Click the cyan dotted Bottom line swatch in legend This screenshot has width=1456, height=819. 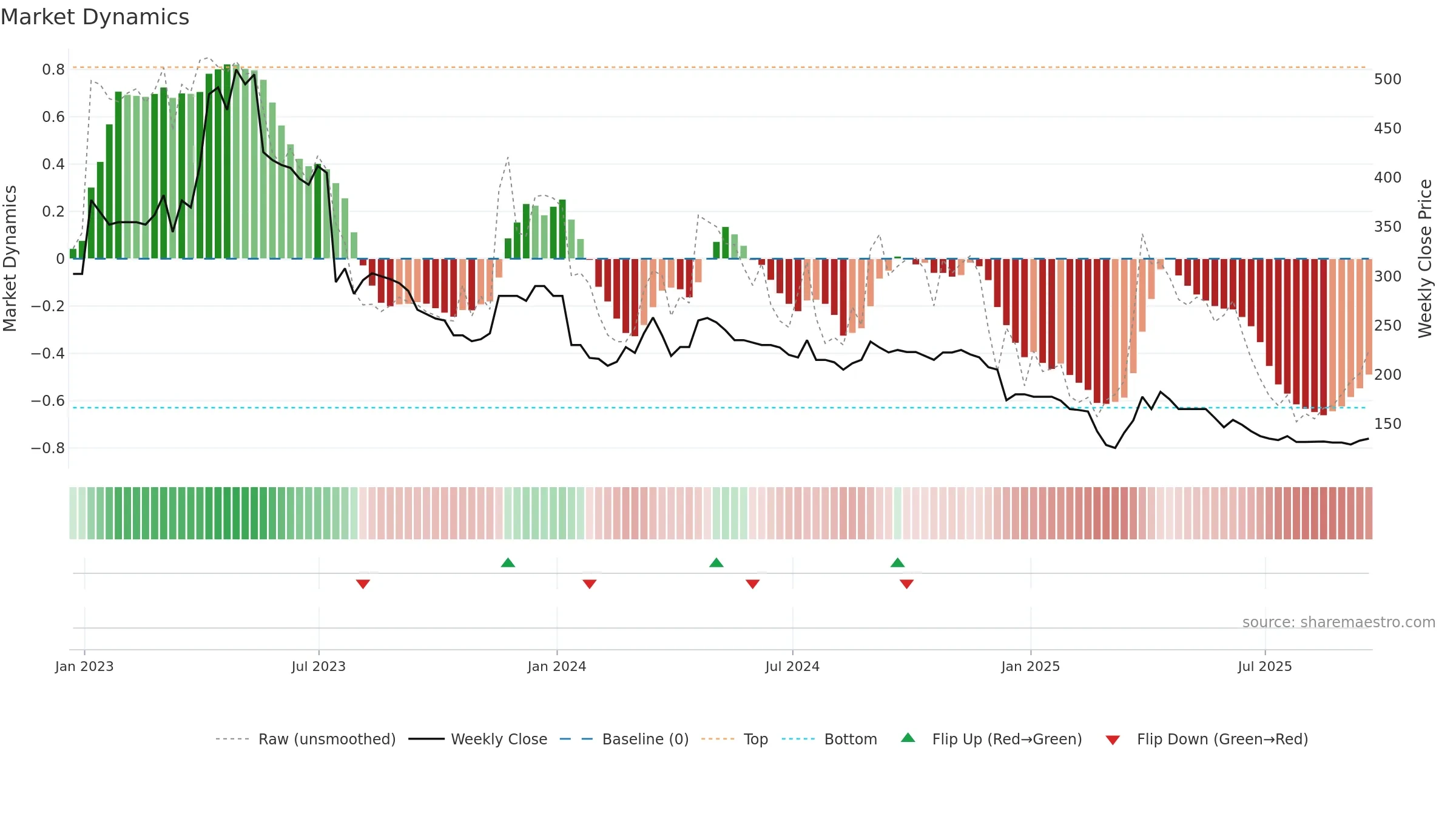(798, 739)
